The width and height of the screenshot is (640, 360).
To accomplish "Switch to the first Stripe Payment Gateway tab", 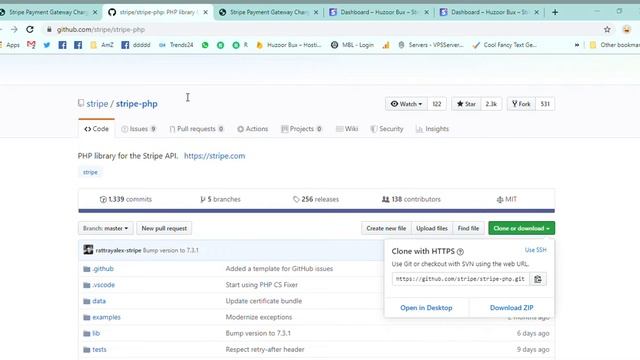I will click(48, 12).
